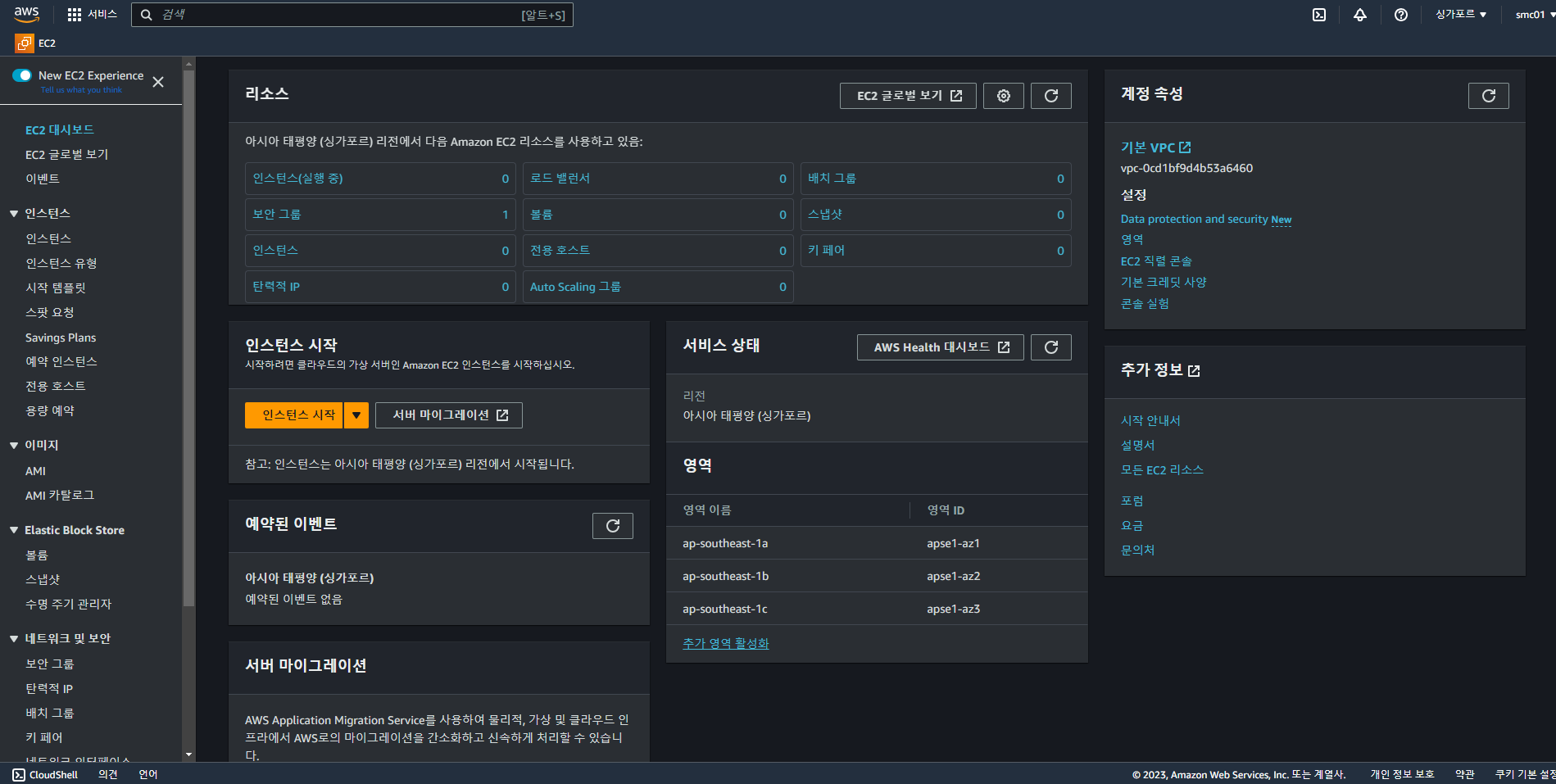Select EC2 글로벌 보기 in sidebar
Image resolution: width=1556 pixels, height=784 pixels.
click(x=67, y=154)
